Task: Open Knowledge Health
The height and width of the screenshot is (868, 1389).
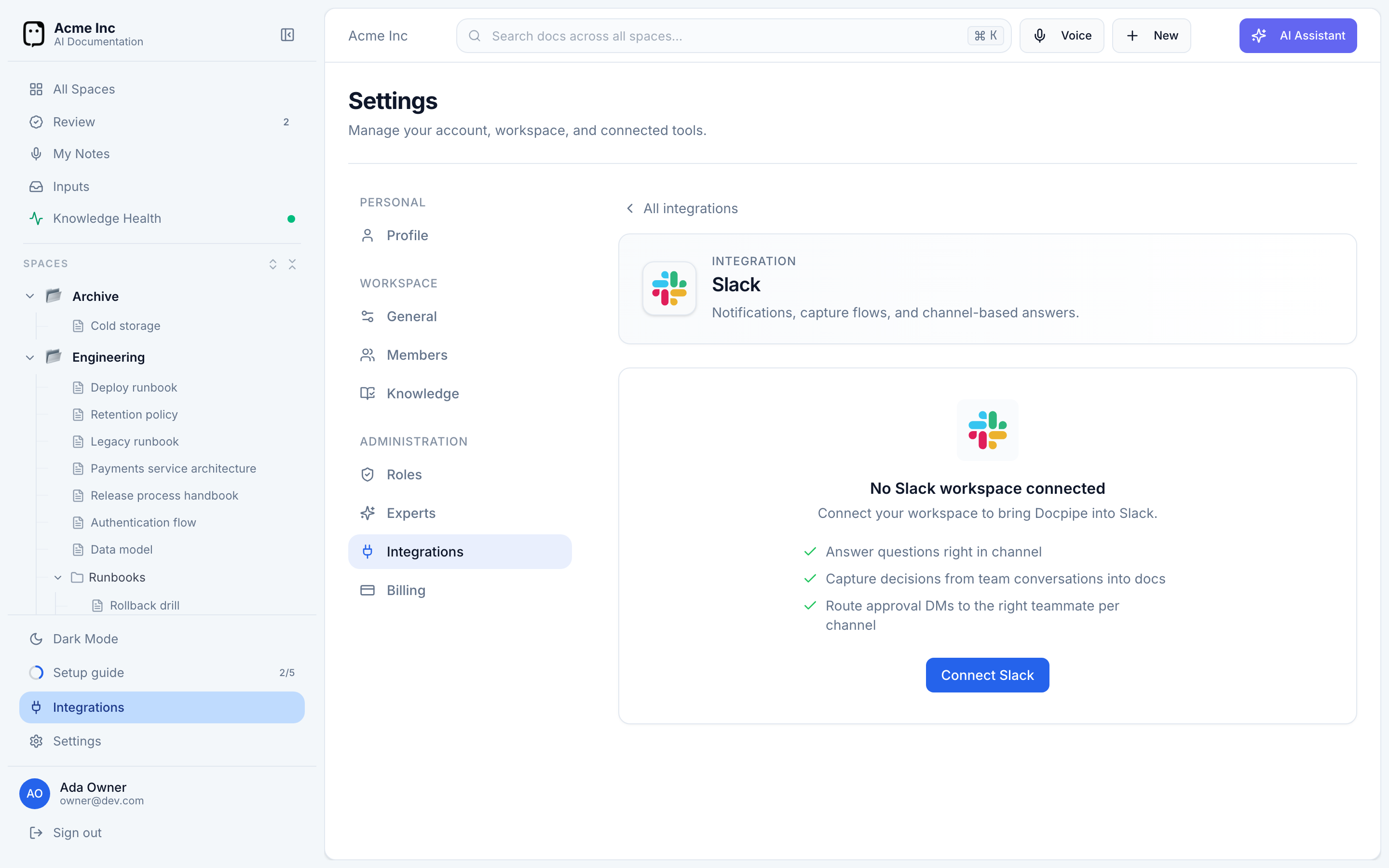Action: (x=161, y=219)
